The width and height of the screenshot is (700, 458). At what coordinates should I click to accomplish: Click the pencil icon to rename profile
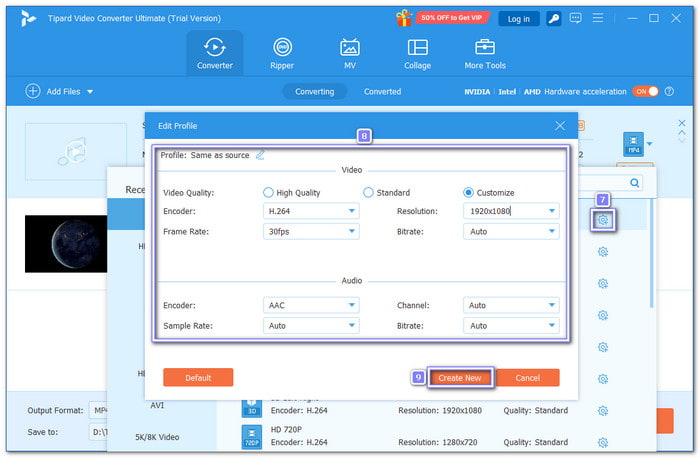[x=261, y=155]
